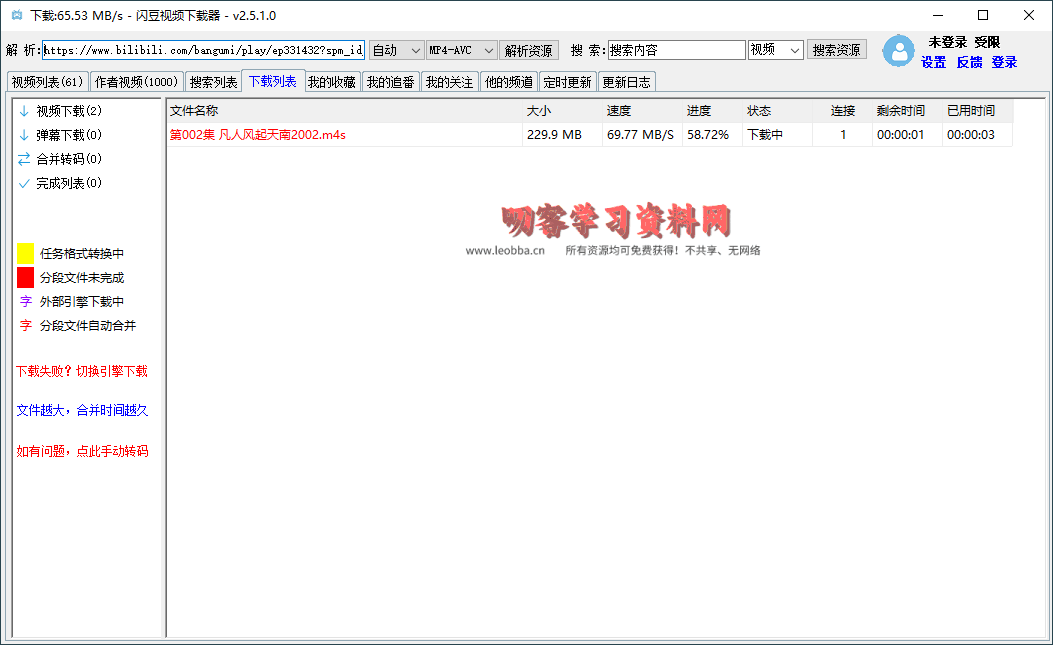
Task: Click 如有问题，点此手动转码 link
Action: (x=82, y=452)
